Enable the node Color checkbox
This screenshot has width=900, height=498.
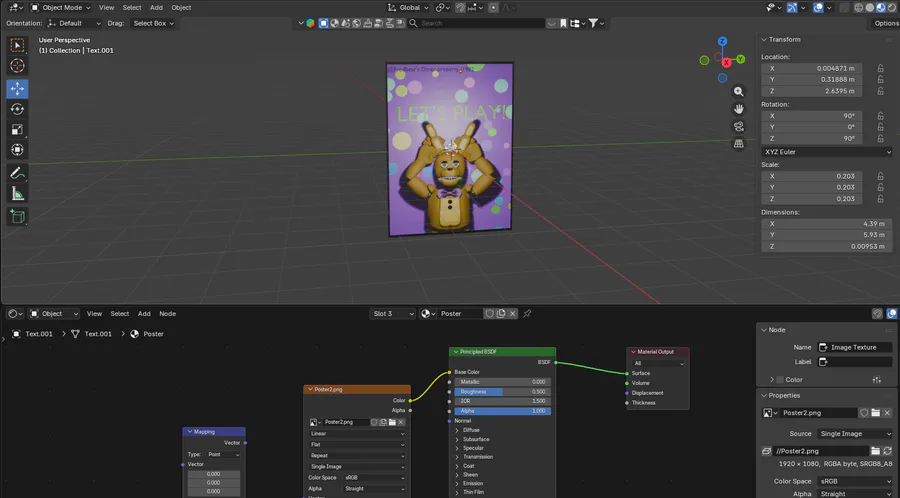[x=780, y=380]
